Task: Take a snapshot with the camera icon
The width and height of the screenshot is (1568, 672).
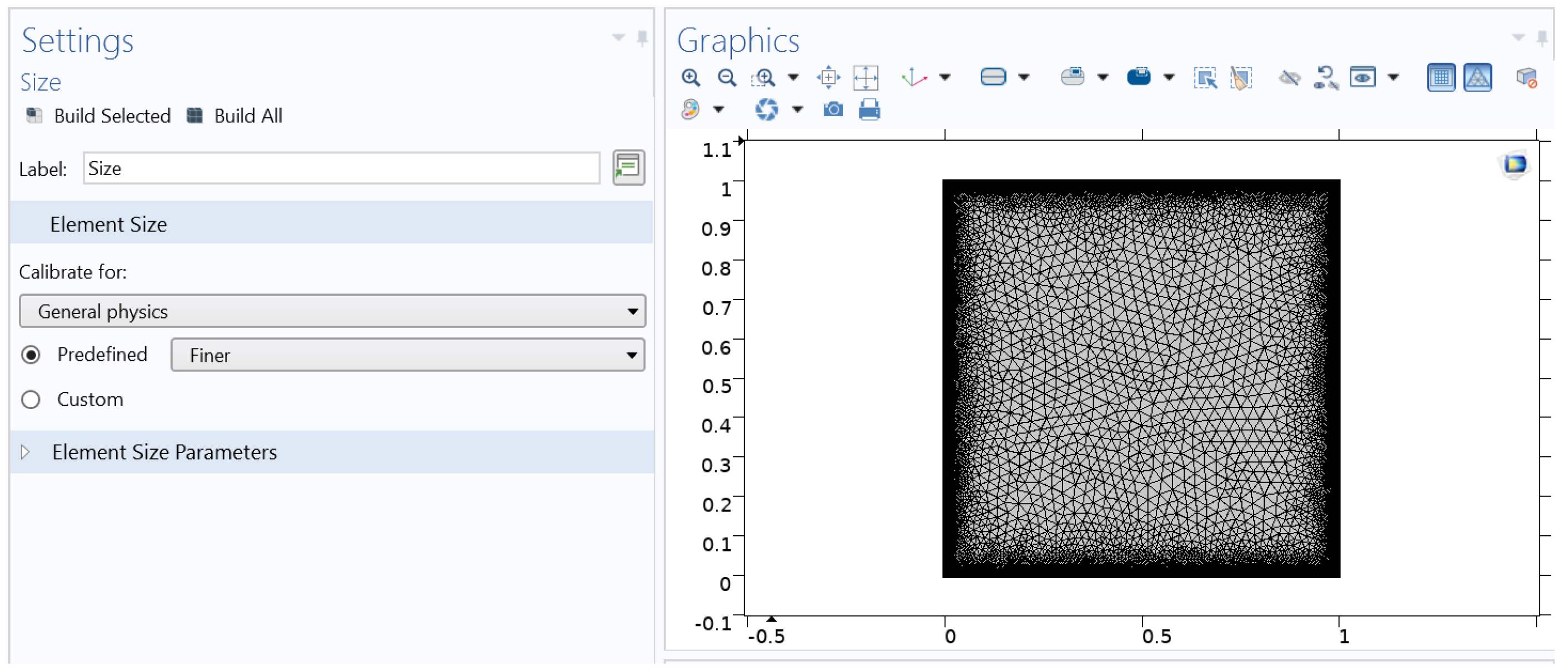Action: pyautogui.click(x=833, y=109)
